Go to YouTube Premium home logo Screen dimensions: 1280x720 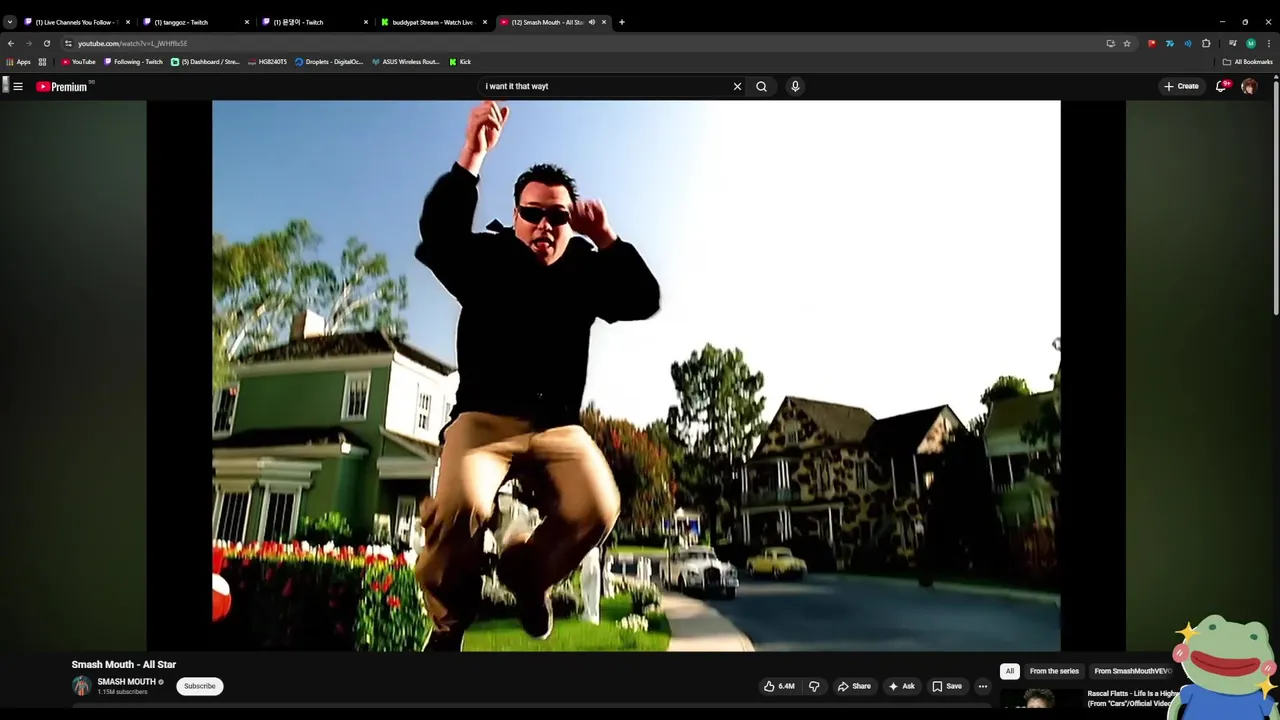(64, 87)
